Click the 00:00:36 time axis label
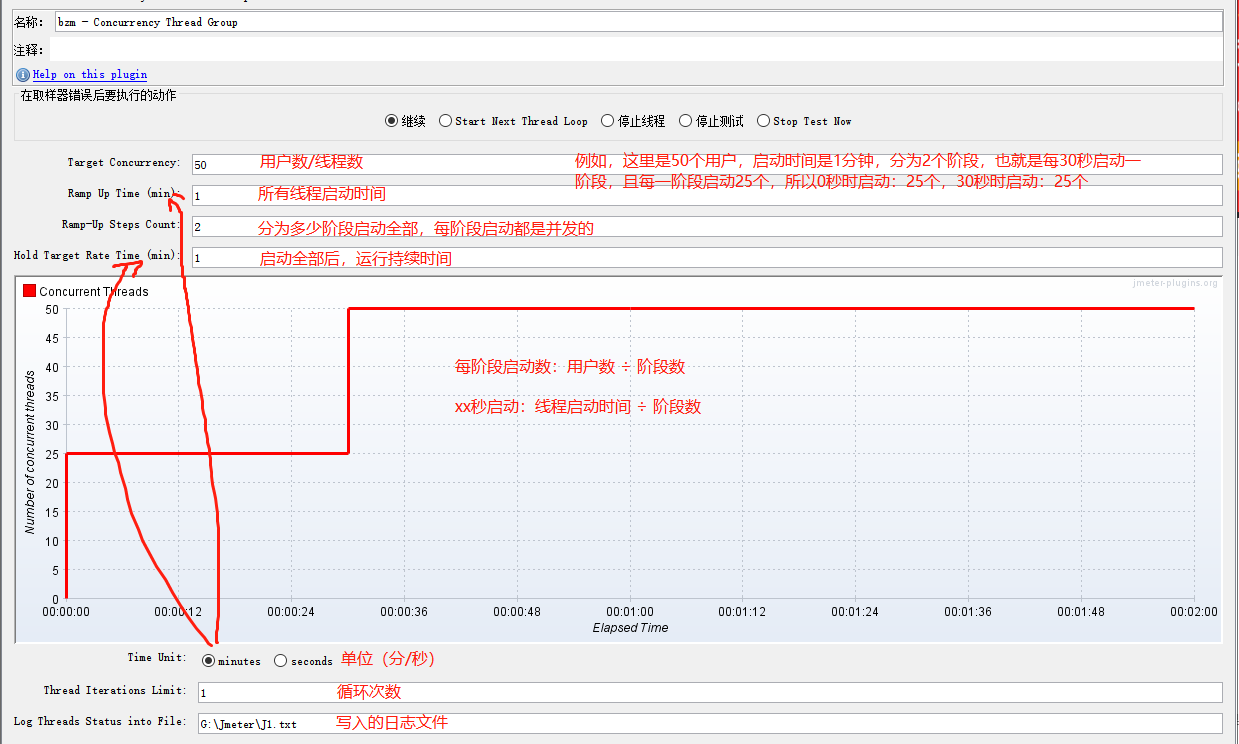 point(403,611)
